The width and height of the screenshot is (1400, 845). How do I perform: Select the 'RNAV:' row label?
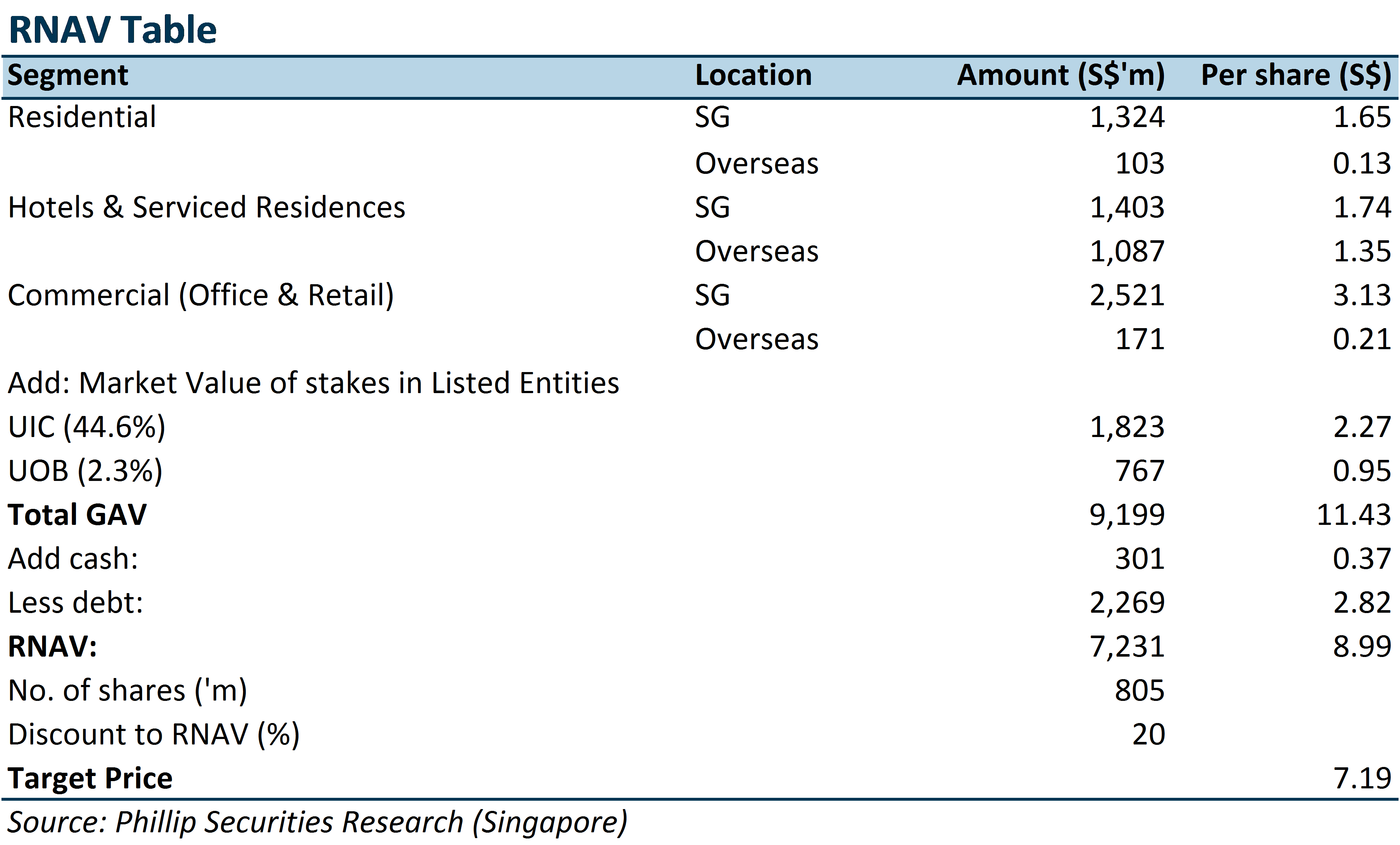53,647
